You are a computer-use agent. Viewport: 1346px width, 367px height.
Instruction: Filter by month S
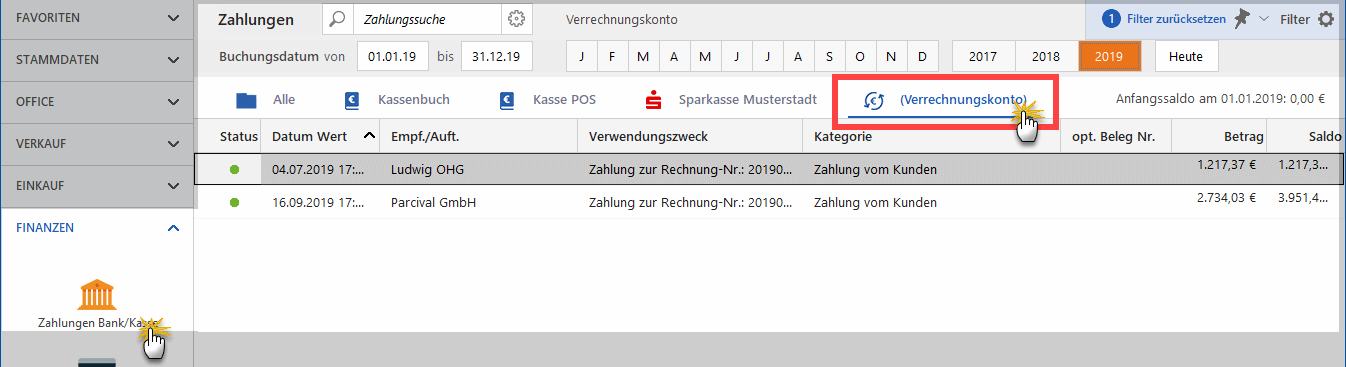click(829, 56)
